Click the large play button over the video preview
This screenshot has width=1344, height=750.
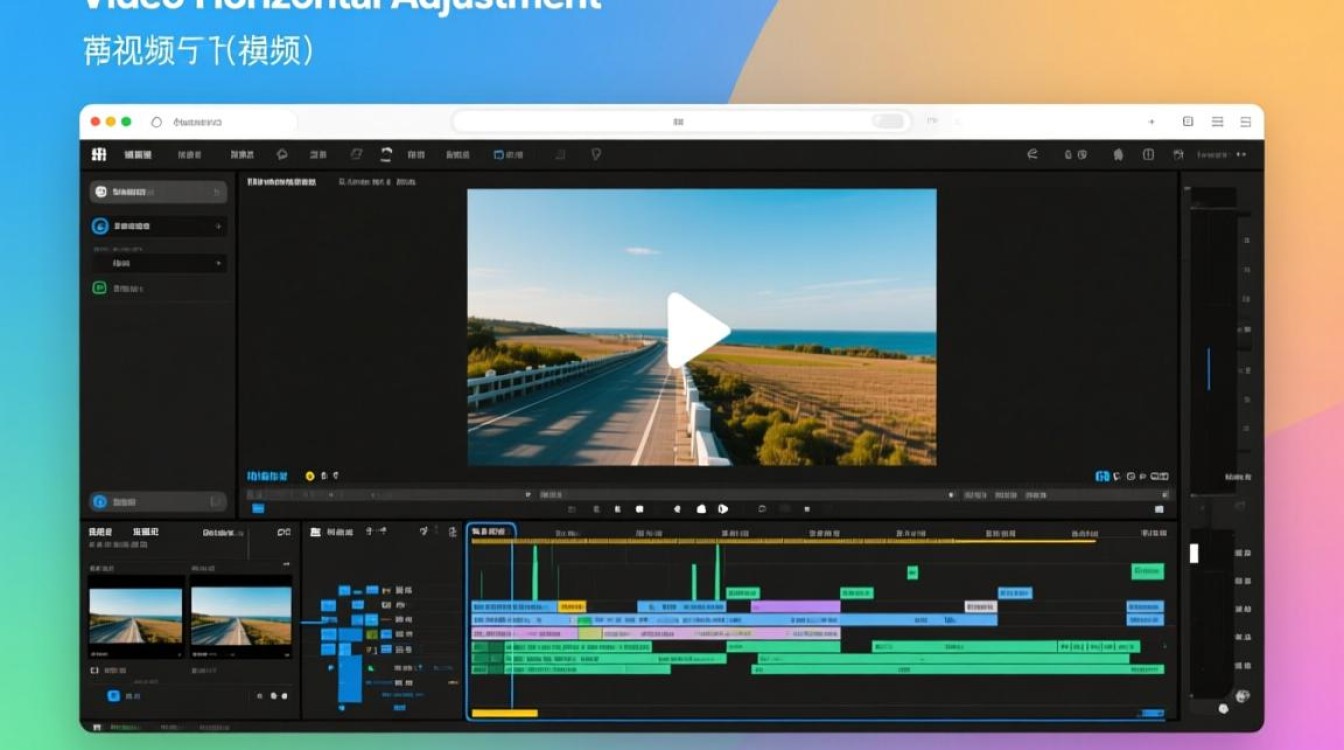697,330
